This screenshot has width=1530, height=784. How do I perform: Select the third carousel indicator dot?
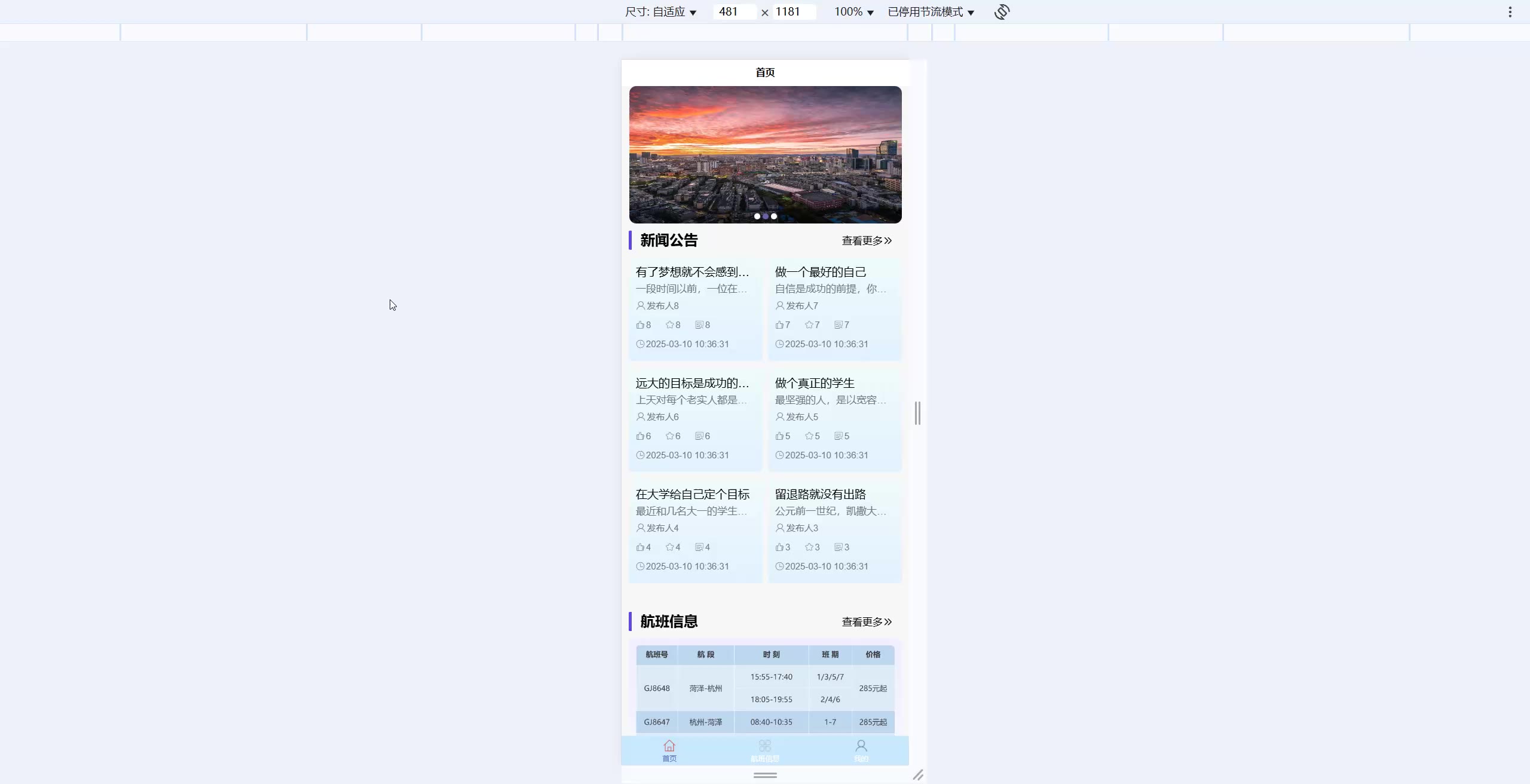pos(774,216)
